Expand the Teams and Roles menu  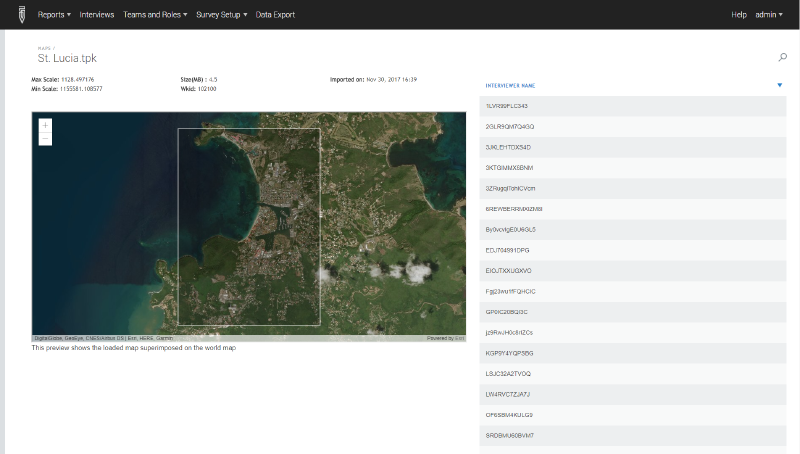[155, 15]
